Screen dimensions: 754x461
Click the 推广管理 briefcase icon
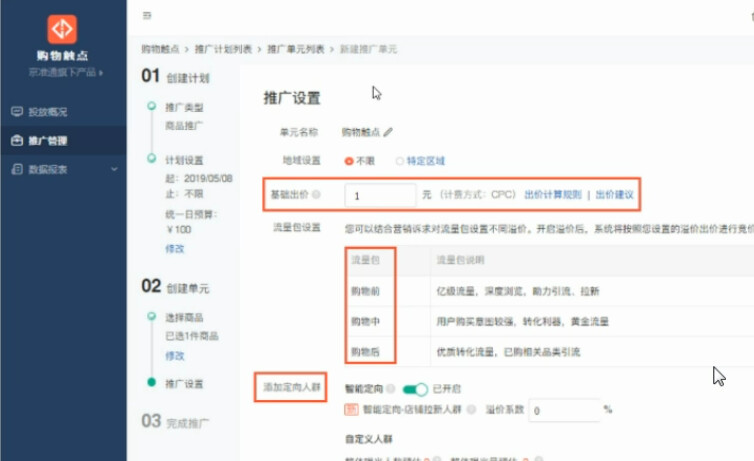tap(17, 140)
